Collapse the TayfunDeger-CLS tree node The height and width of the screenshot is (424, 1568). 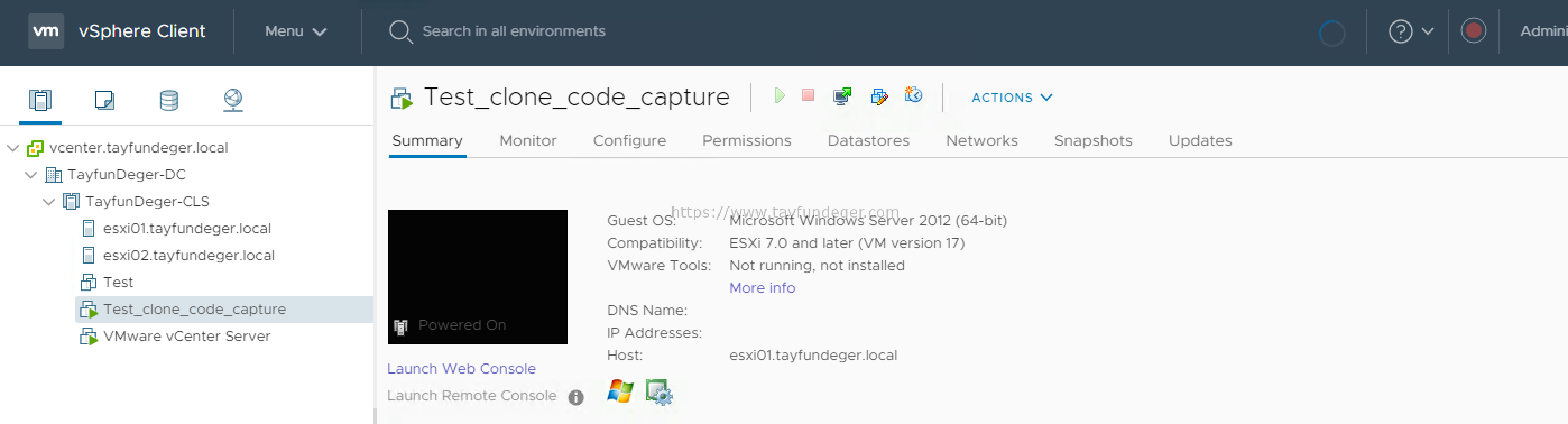(49, 201)
